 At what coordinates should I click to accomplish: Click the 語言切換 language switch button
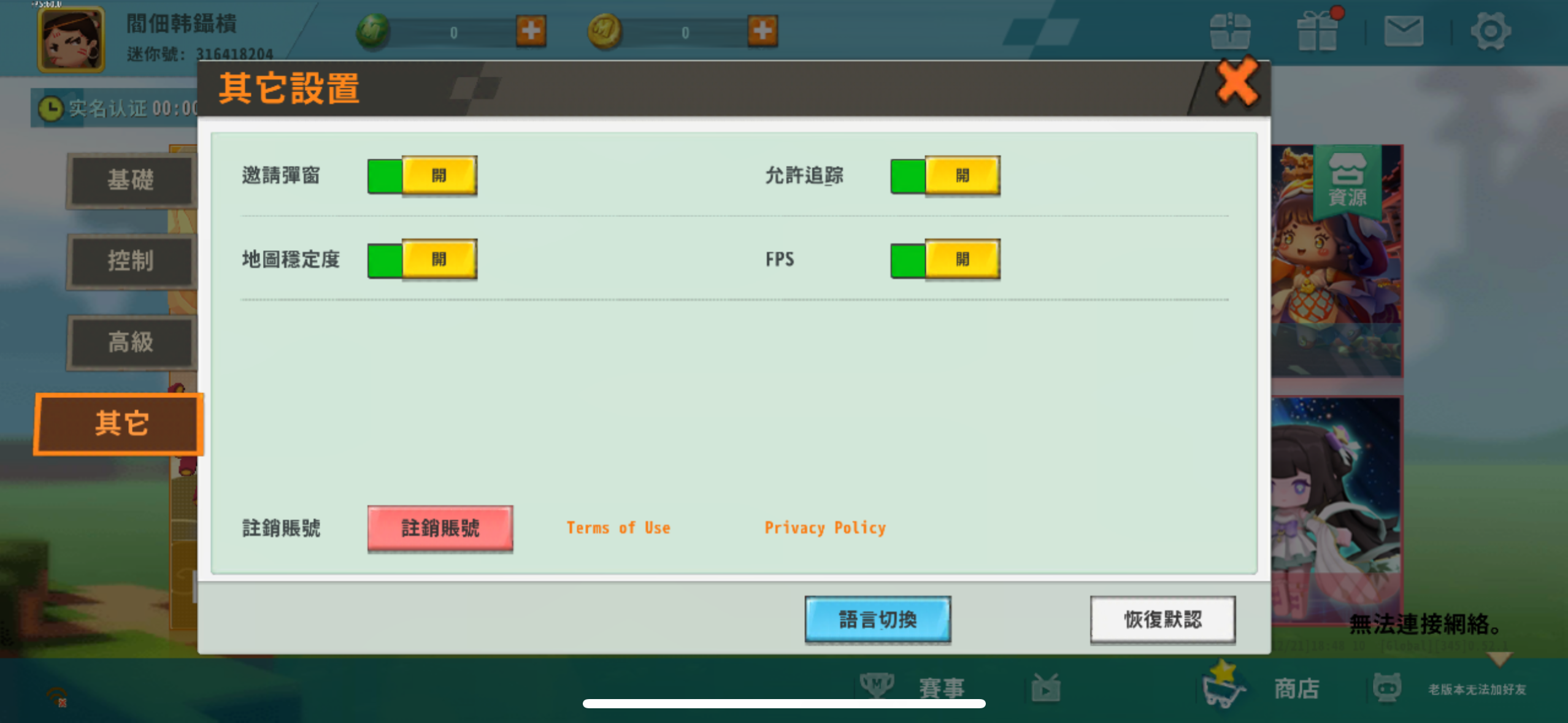click(877, 619)
